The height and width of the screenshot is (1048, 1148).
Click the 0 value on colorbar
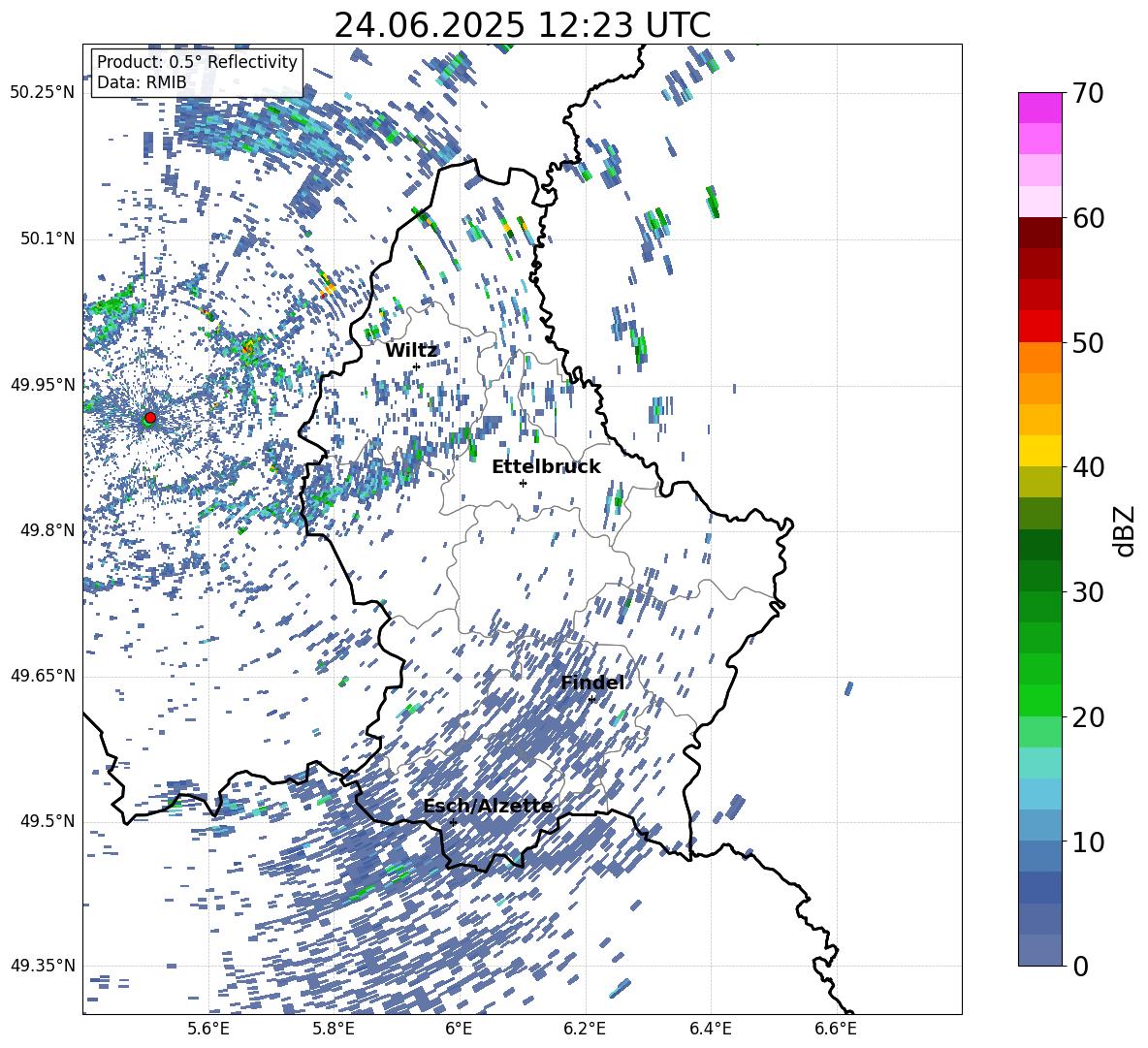(1080, 967)
